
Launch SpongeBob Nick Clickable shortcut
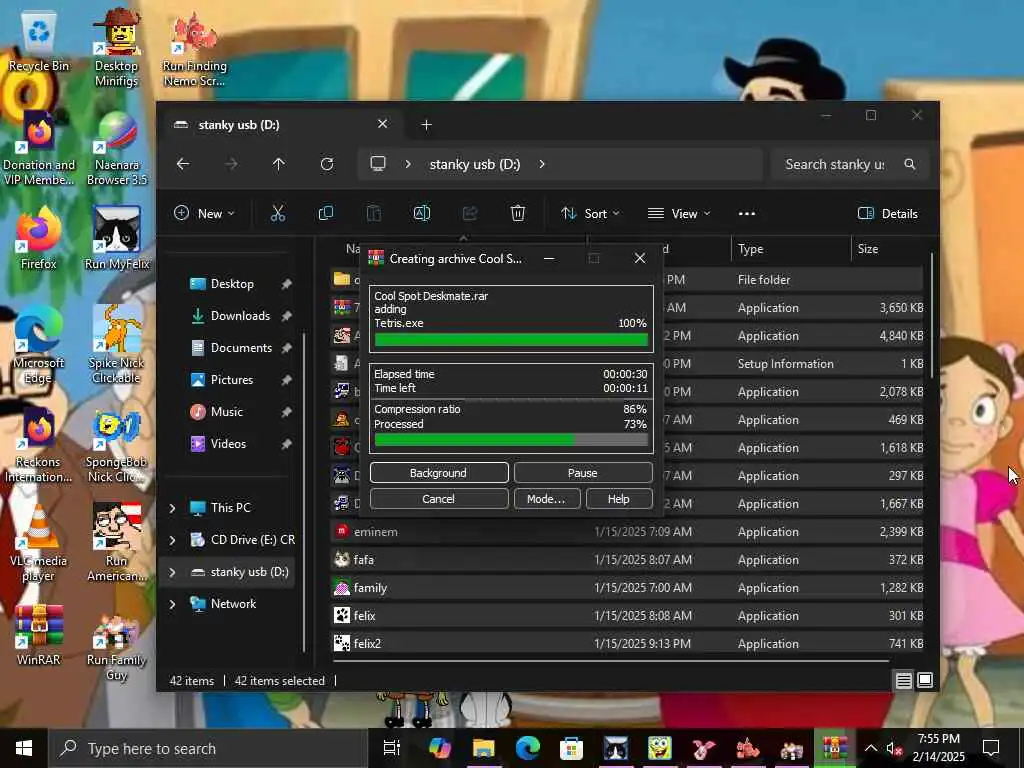pos(116,445)
